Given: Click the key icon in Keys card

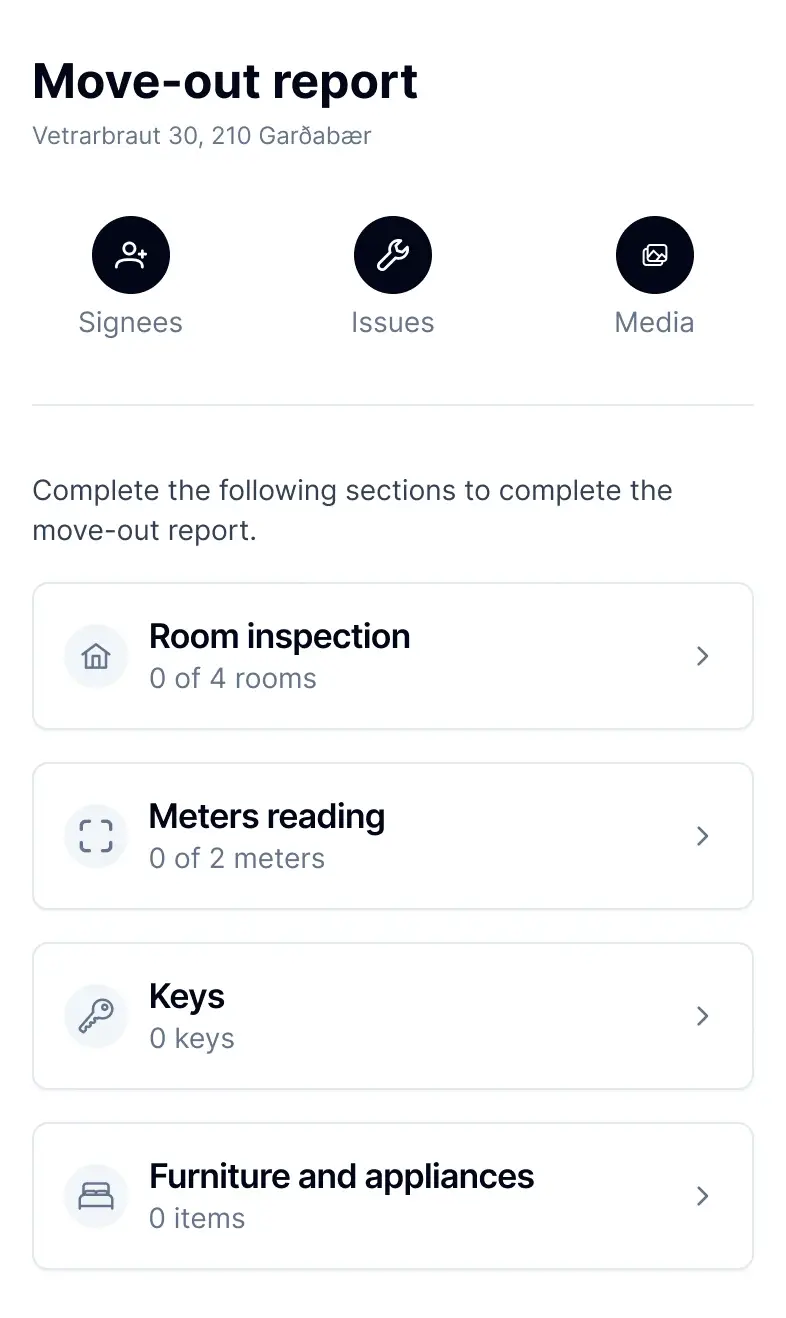Looking at the screenshot, I should (96, 1016).
